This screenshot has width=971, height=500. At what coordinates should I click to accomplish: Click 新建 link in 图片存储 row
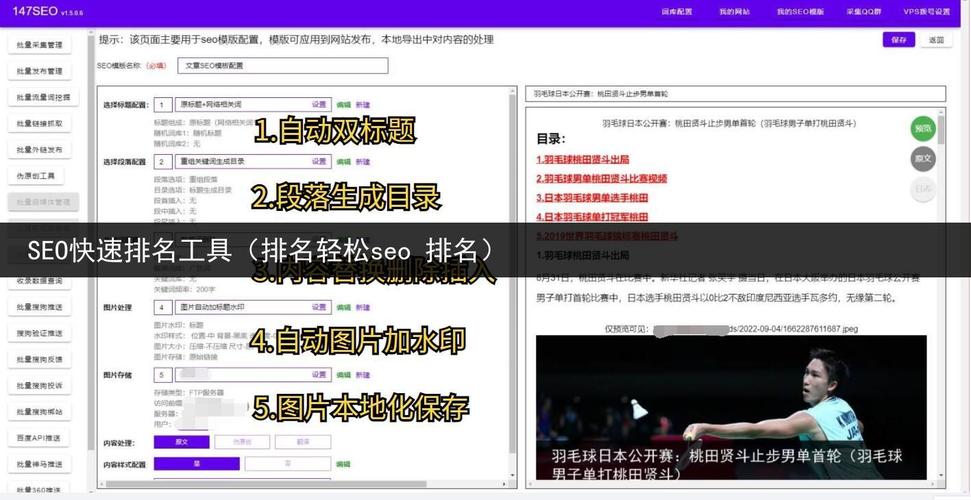tap(363, 375)
